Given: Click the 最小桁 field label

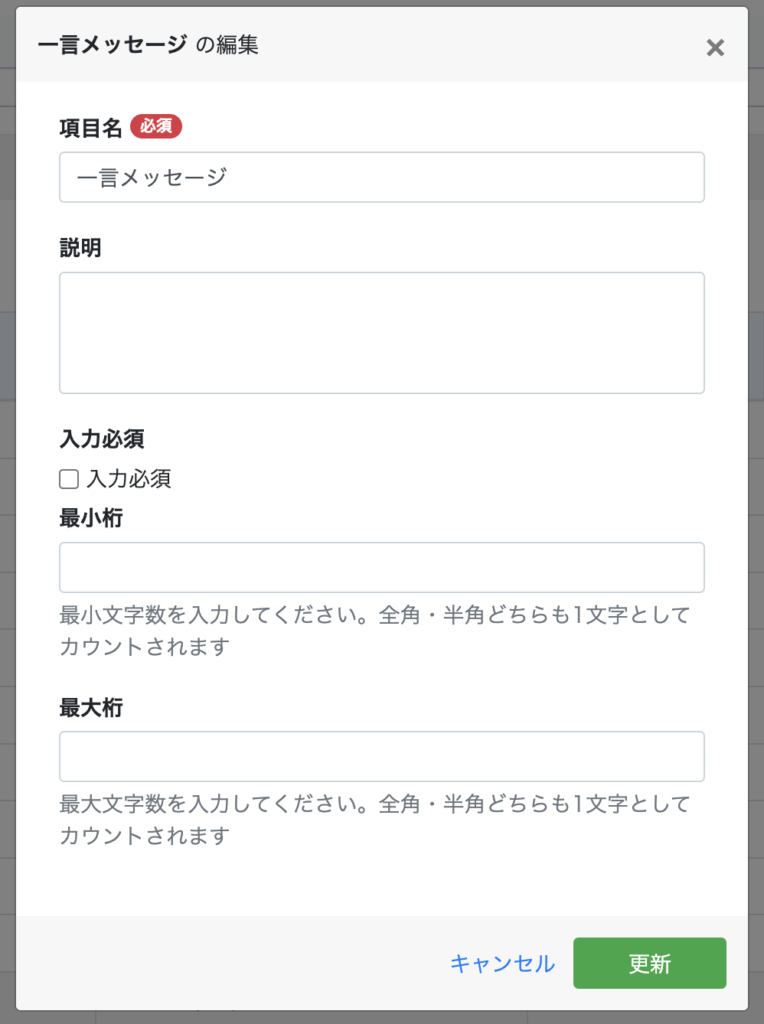Looking at the screenshot, I should (91, 519).
